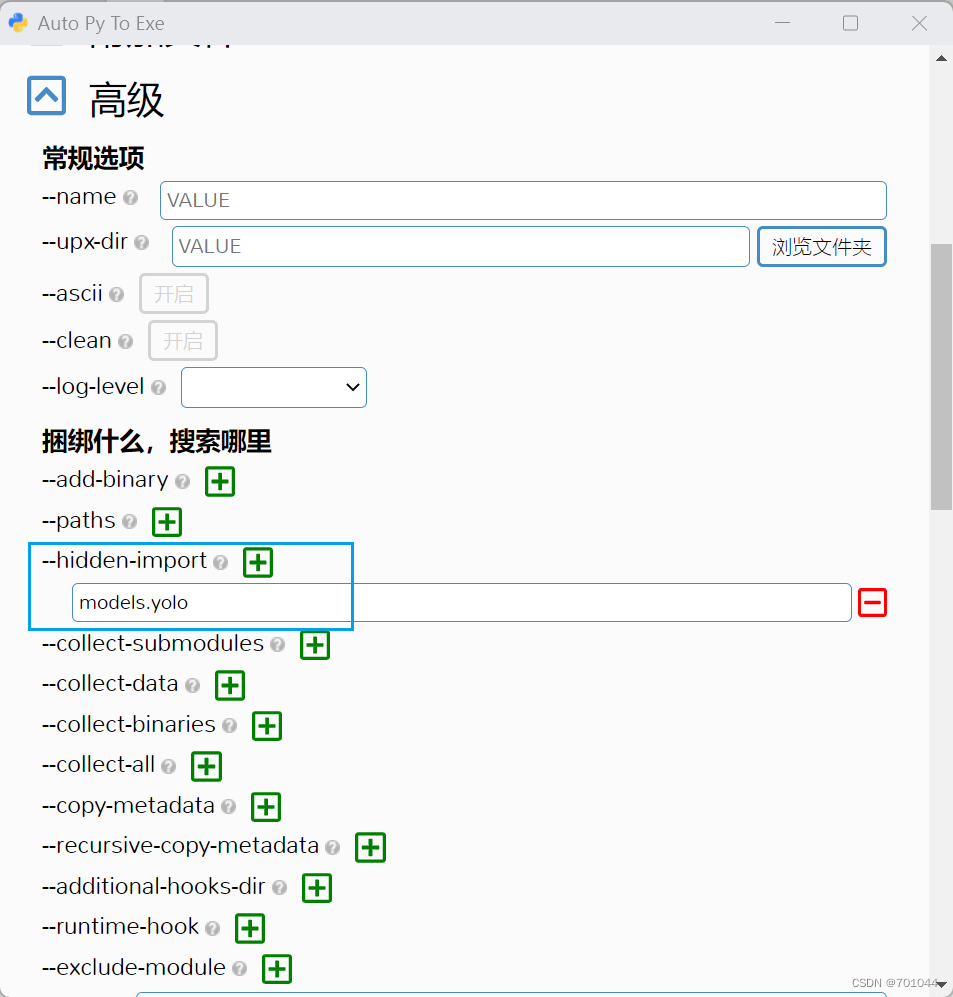Click the --ascii help icon
The height and width of the screenshot is (997, 953).
click(x=116, y=294)
